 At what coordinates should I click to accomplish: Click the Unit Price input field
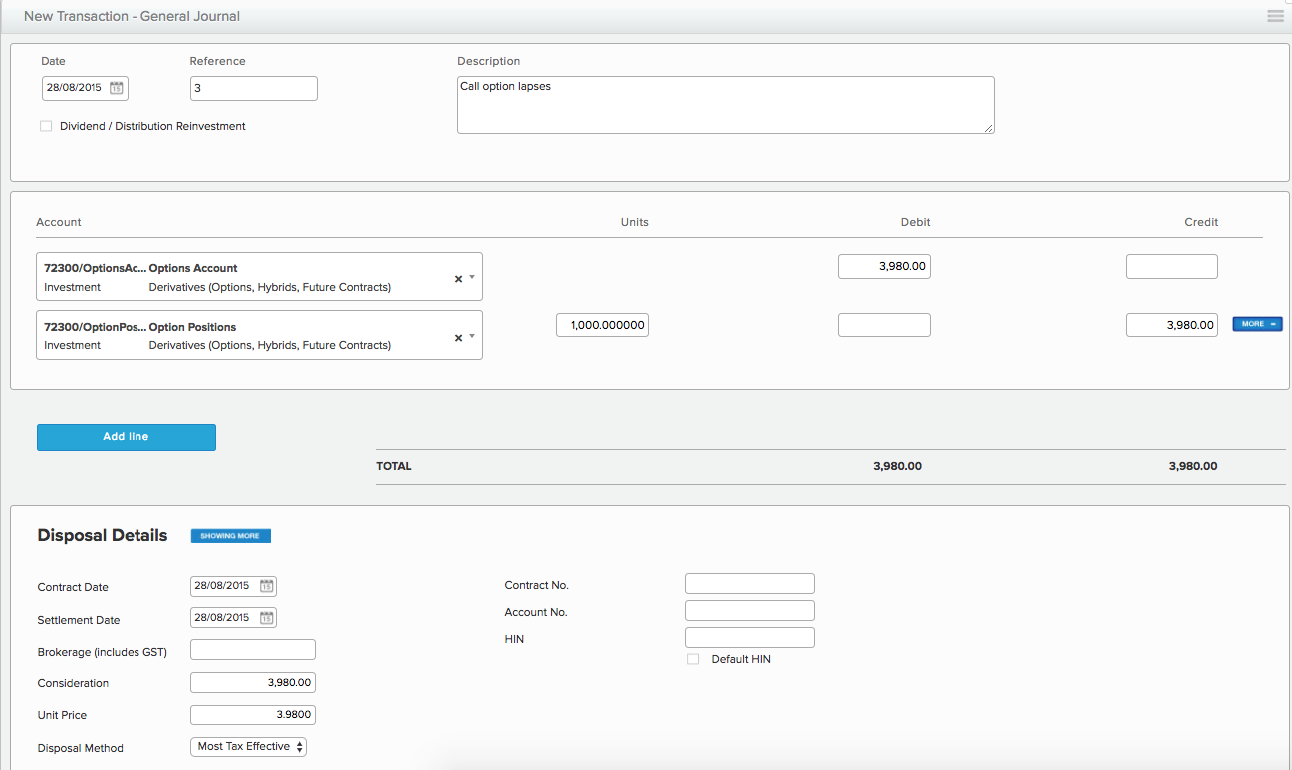point(253,715)
